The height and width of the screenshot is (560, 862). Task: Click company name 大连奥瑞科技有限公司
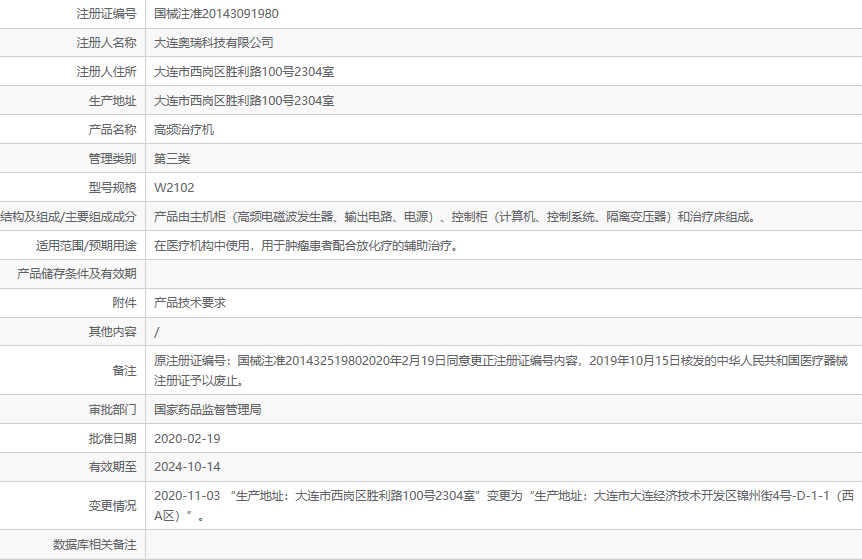coord(213,42)
